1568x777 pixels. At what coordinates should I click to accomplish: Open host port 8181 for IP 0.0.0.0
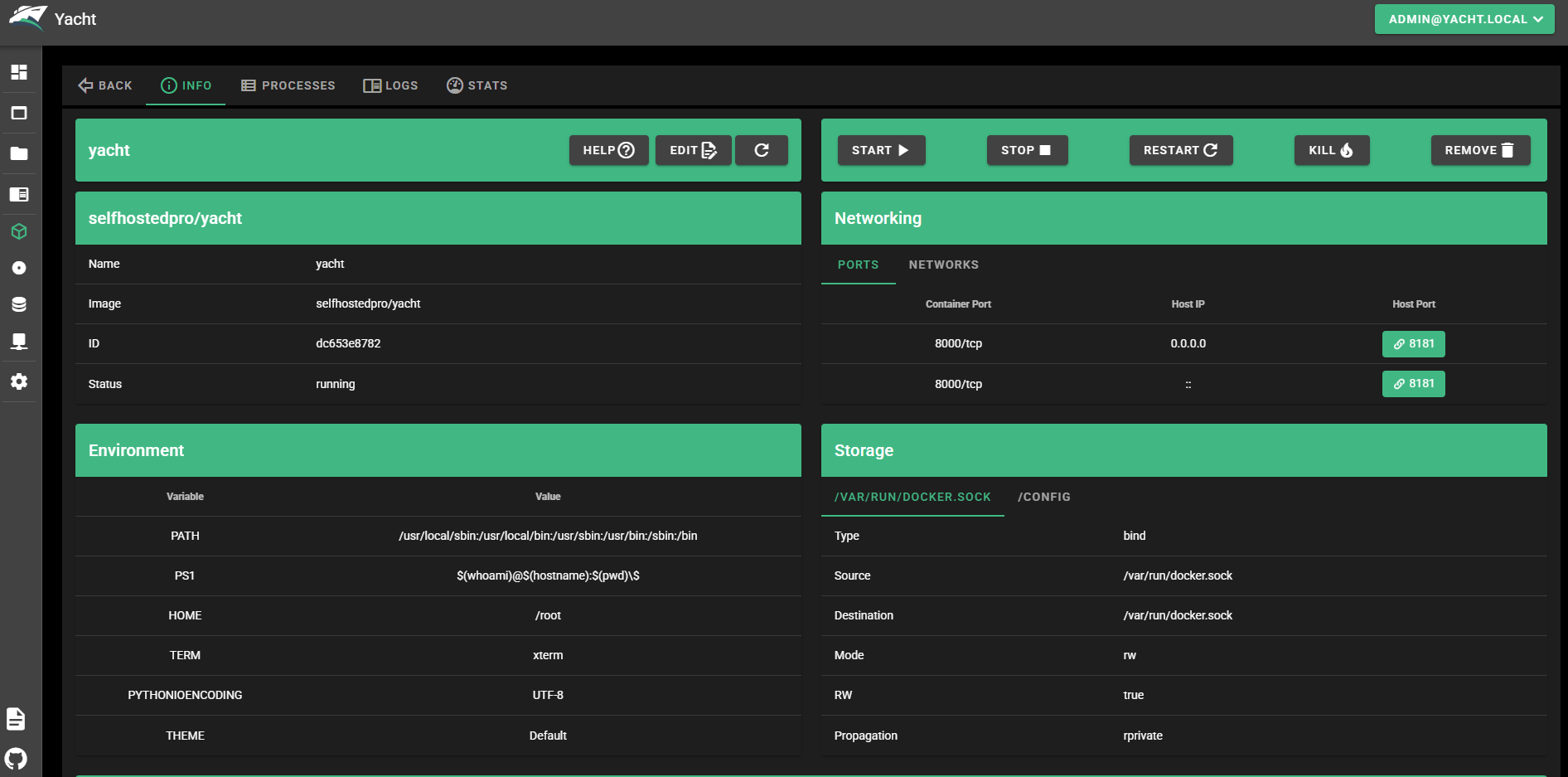click(x=1414, y=344)
